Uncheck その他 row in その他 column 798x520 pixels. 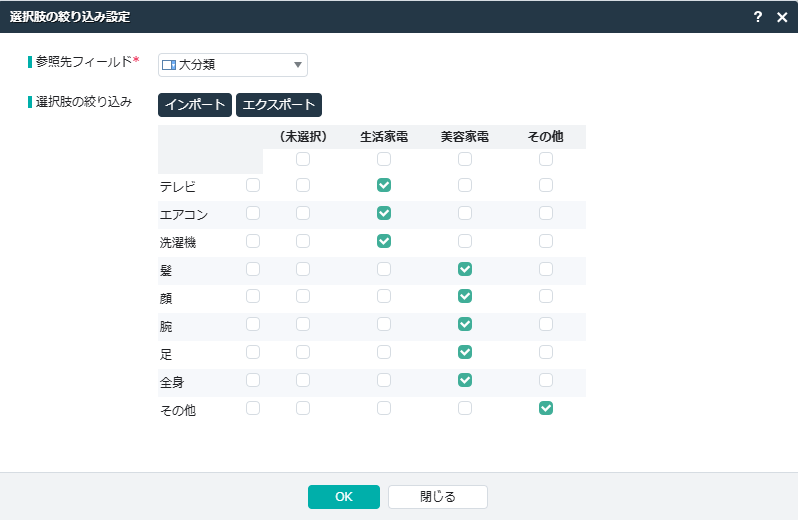(546, 408)
